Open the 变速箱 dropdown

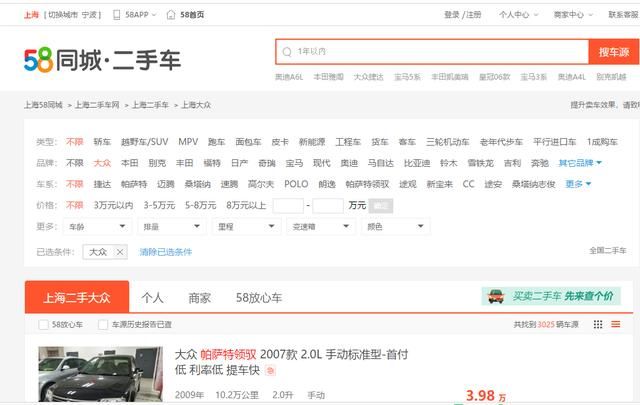click(321, 227)
